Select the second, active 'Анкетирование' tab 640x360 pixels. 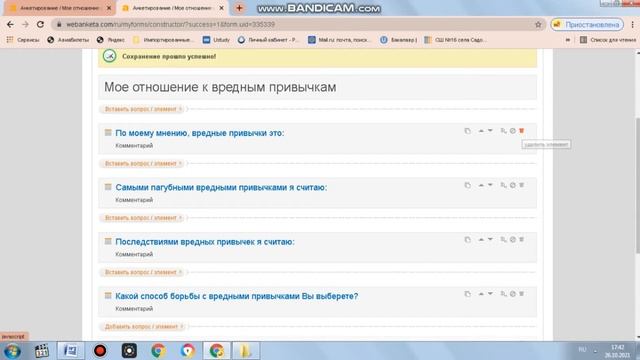click(172, 8)
